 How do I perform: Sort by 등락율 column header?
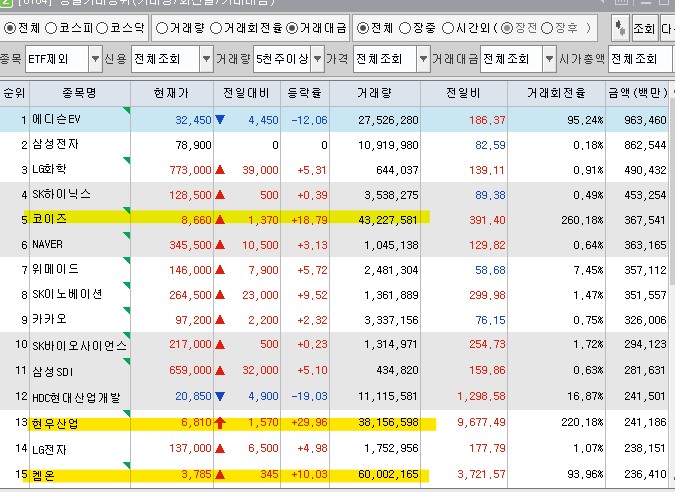pos(305,93)
